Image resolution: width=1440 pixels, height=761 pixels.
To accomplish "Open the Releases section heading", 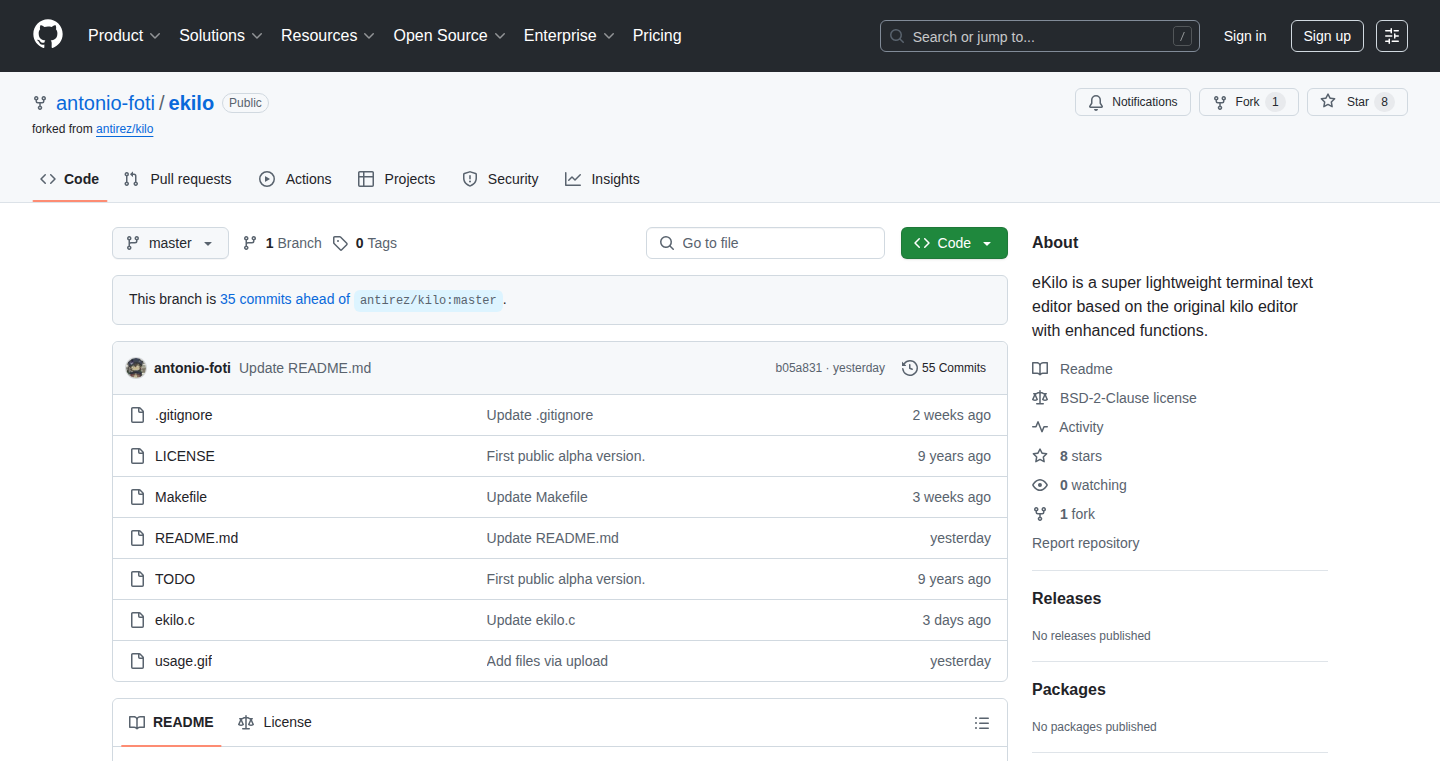I will tap(1066, 598).
